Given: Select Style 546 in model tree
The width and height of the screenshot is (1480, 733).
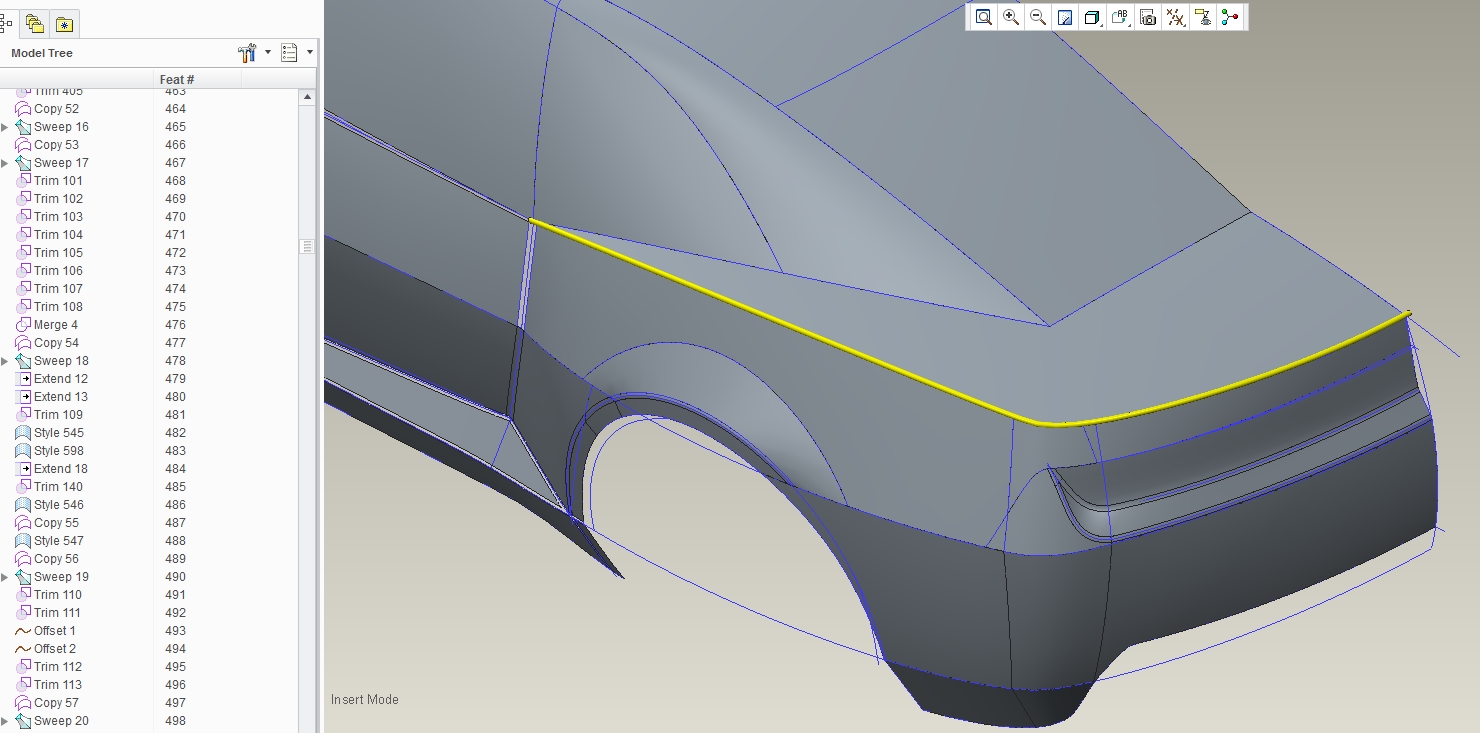Looking at the screenshot, I should tap(59, 505).
